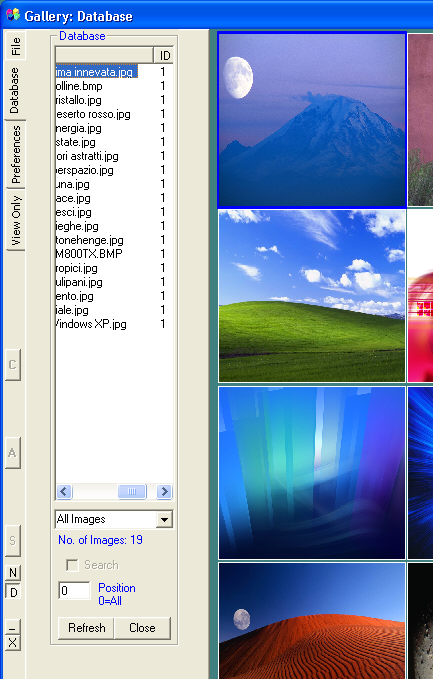Enable the Search checkbox

click(71, 565)
